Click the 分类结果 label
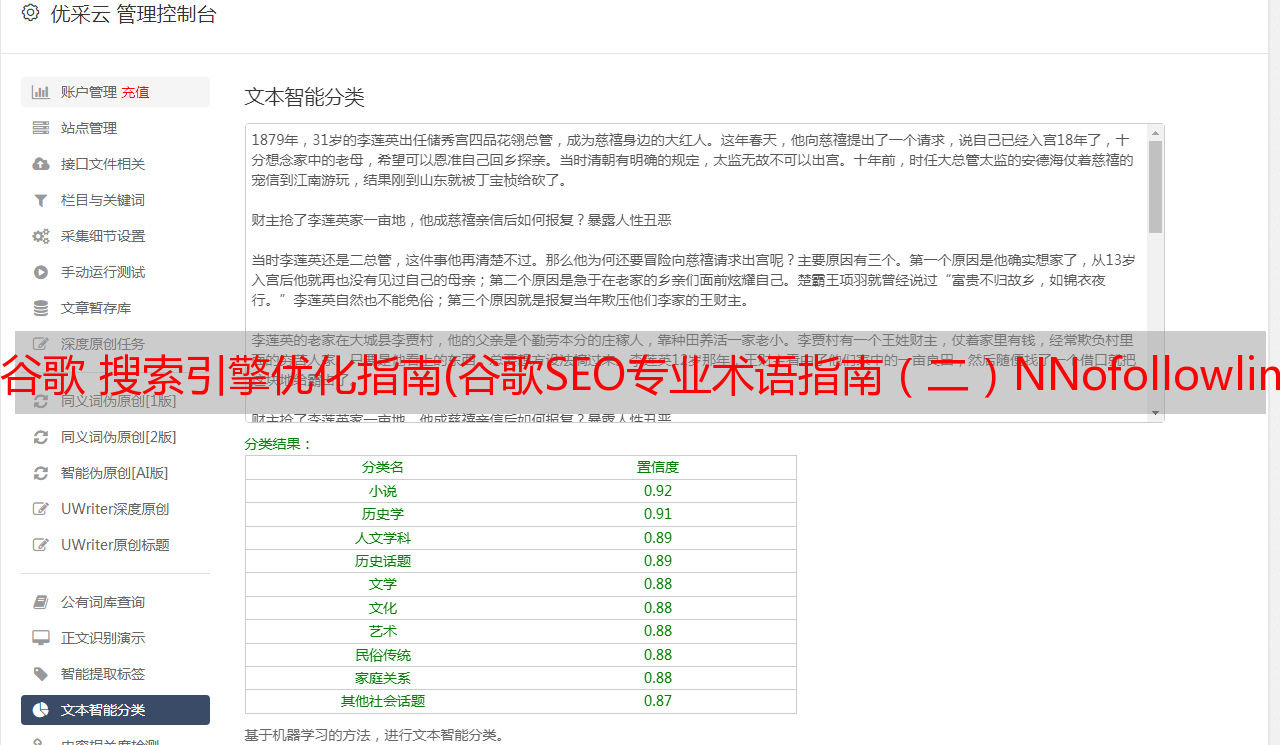The image size is (1280, 745). [x=279, y=444]
